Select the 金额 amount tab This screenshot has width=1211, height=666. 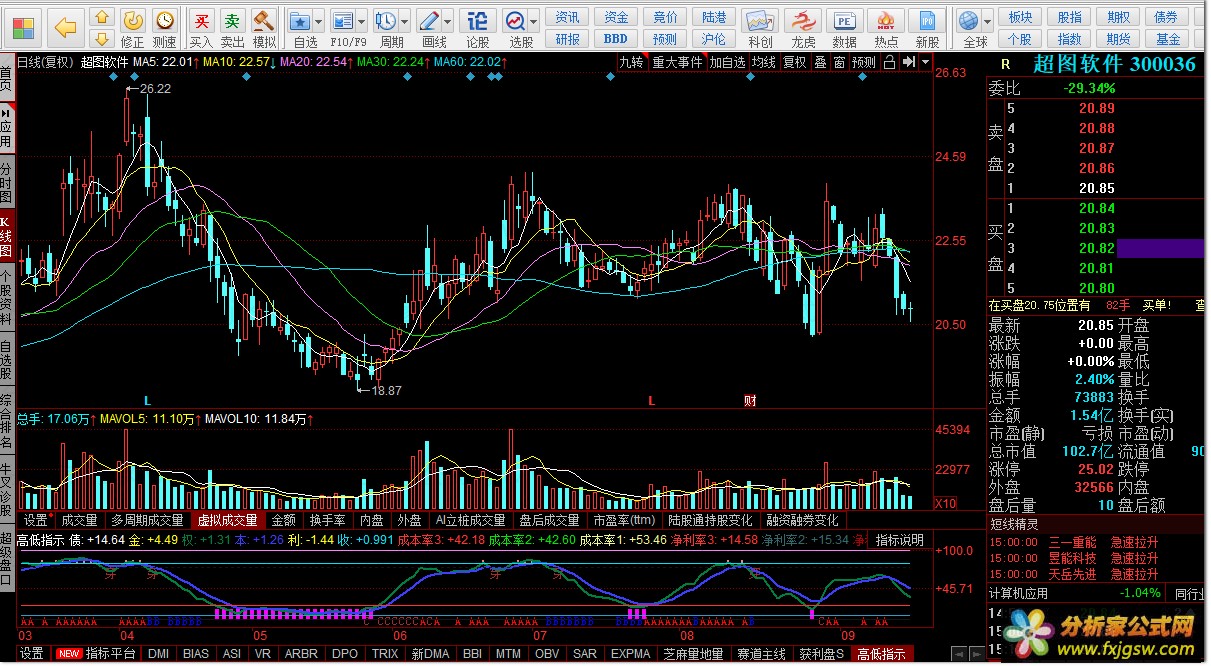283,520
